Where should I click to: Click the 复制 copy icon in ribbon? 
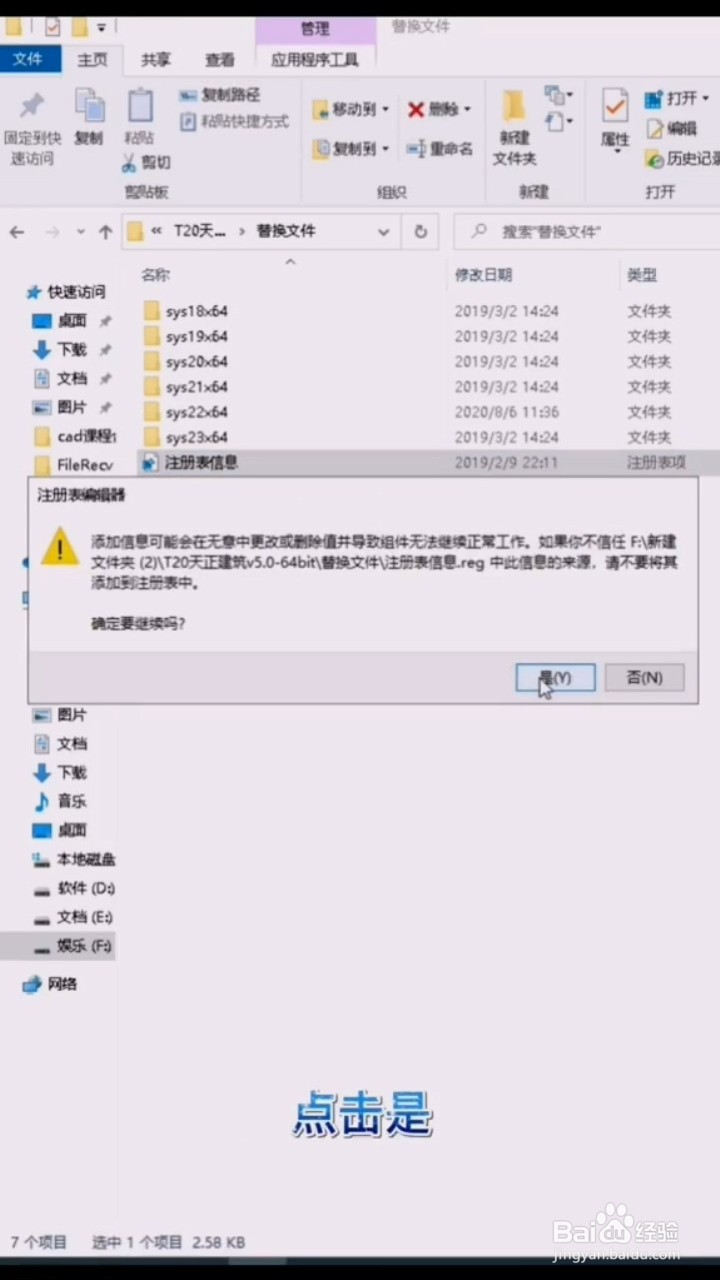(x=89, y=106)
